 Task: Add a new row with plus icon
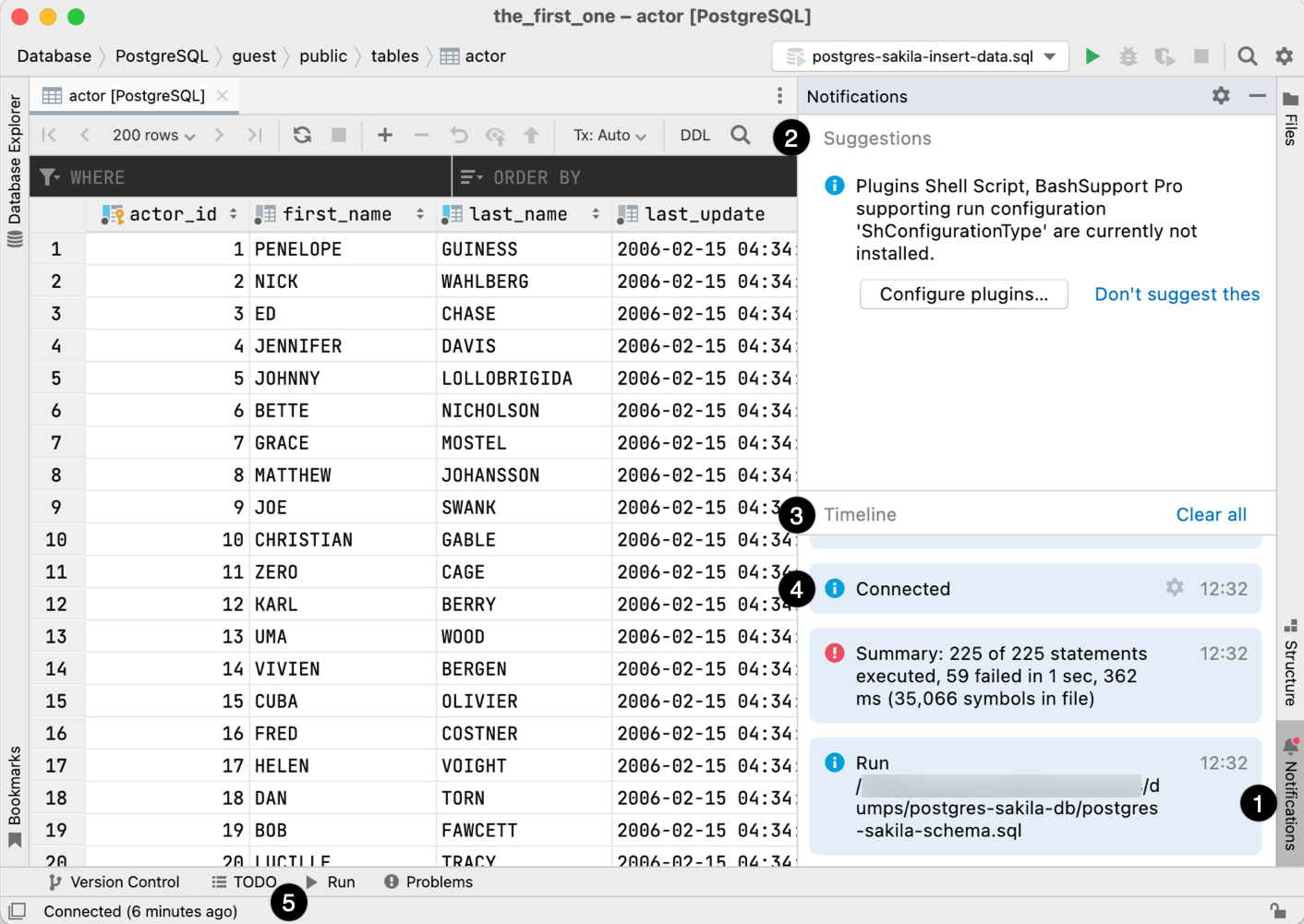(385, 135)
